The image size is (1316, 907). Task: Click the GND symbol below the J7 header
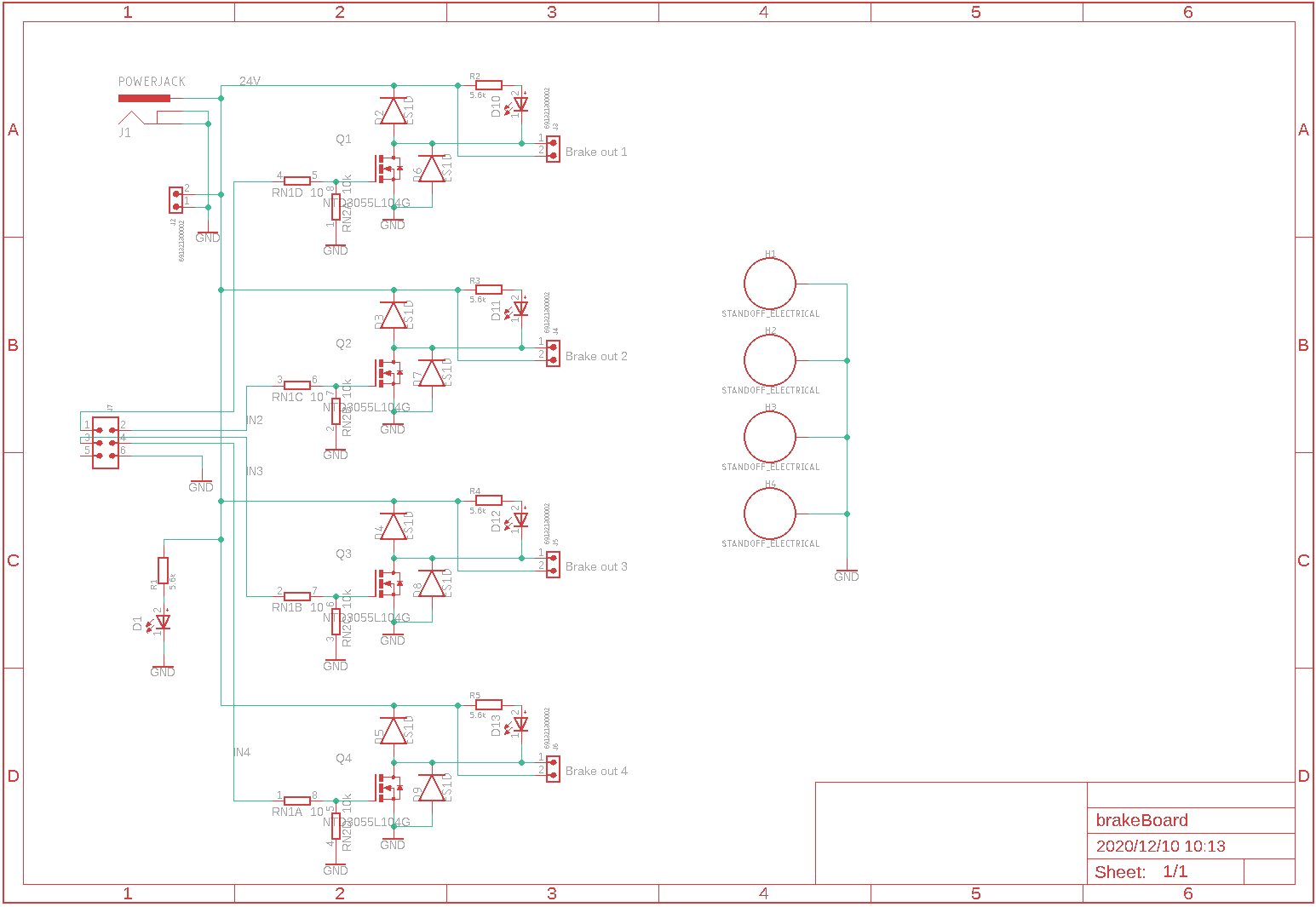pyautogui.click(x=201, y=485)
